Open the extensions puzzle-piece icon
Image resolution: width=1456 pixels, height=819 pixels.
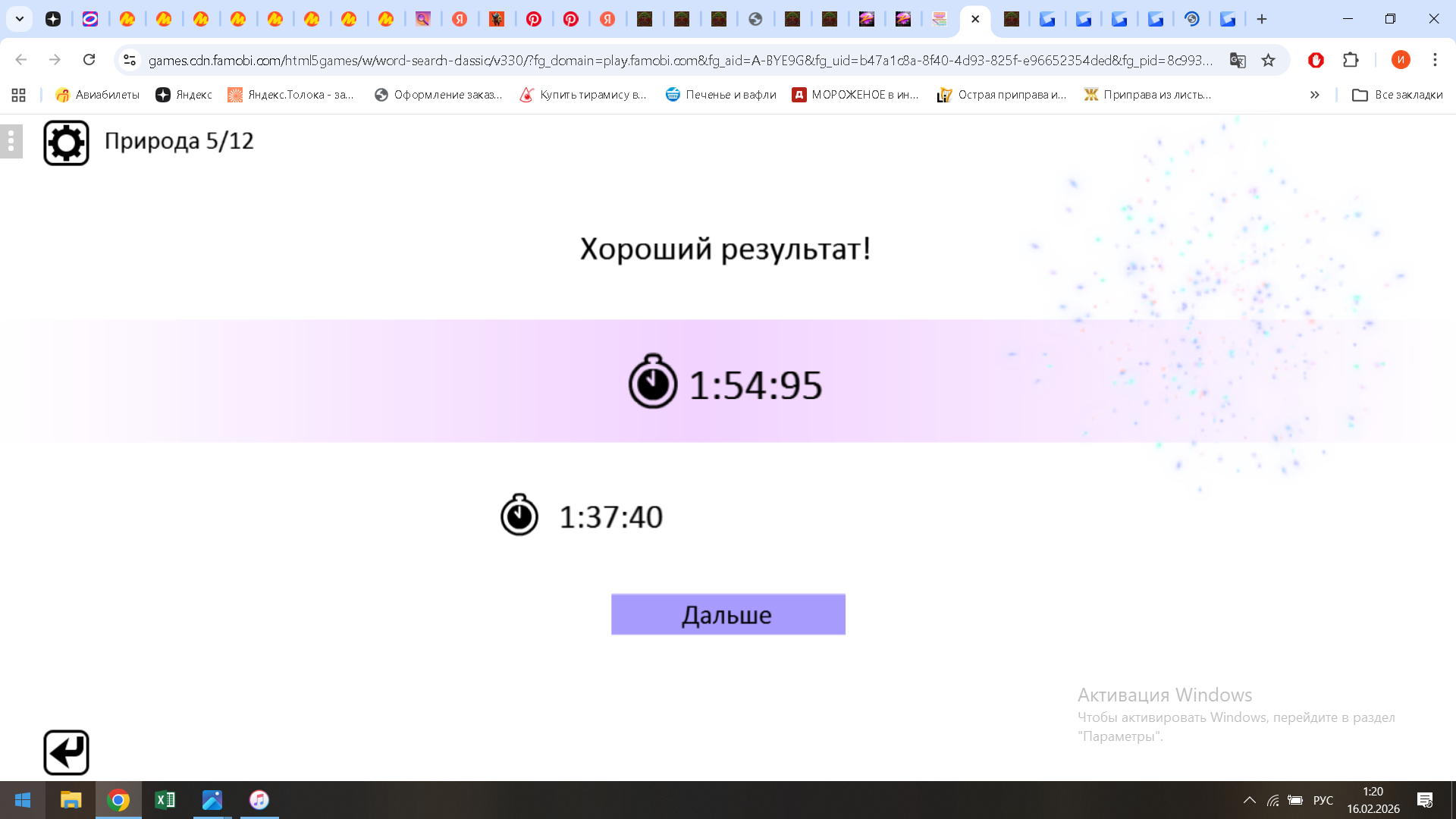click(x=1351, y=60)
